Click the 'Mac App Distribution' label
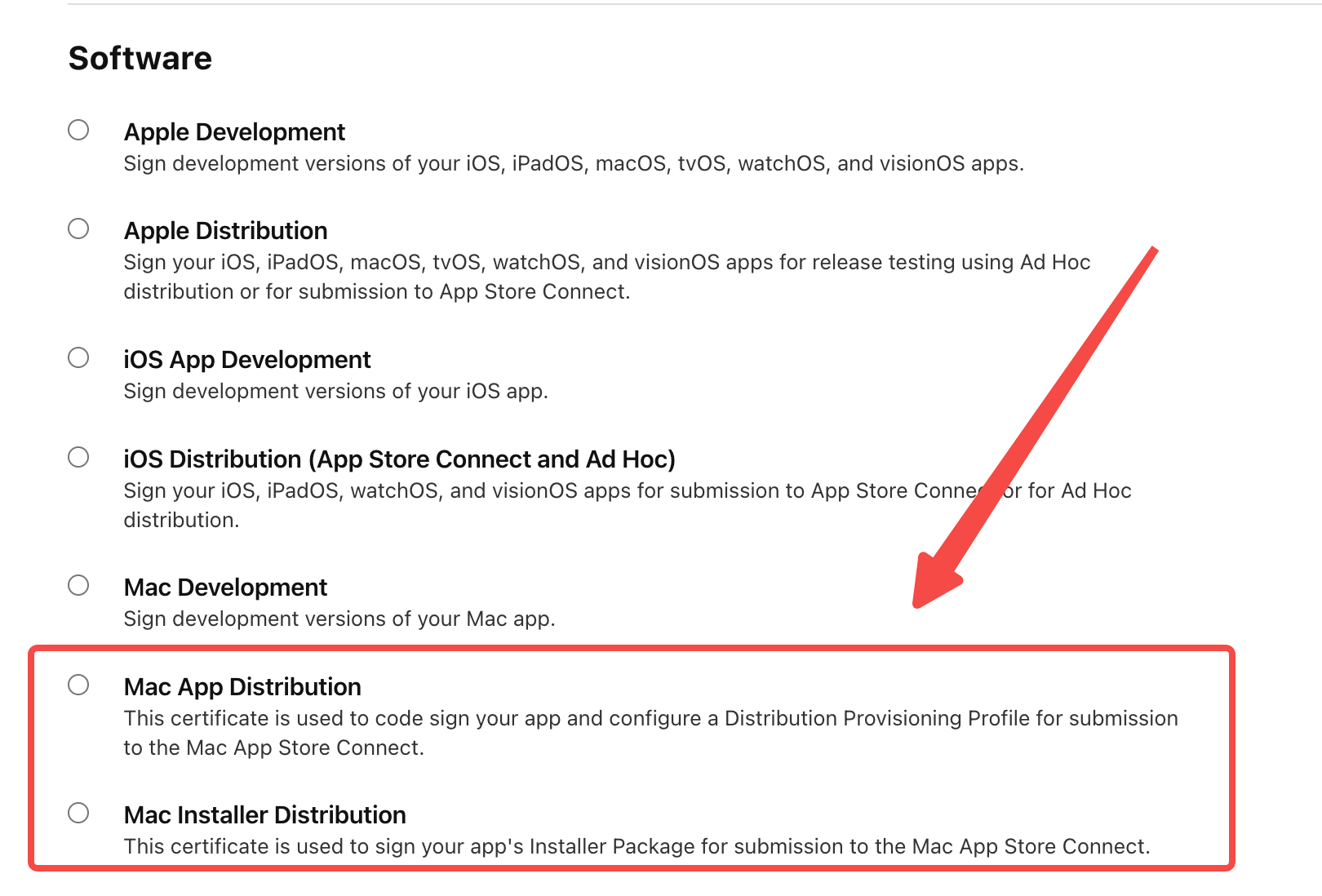Image resolution: width=1322 pixels, height=896 pixels. click(242, 687)
